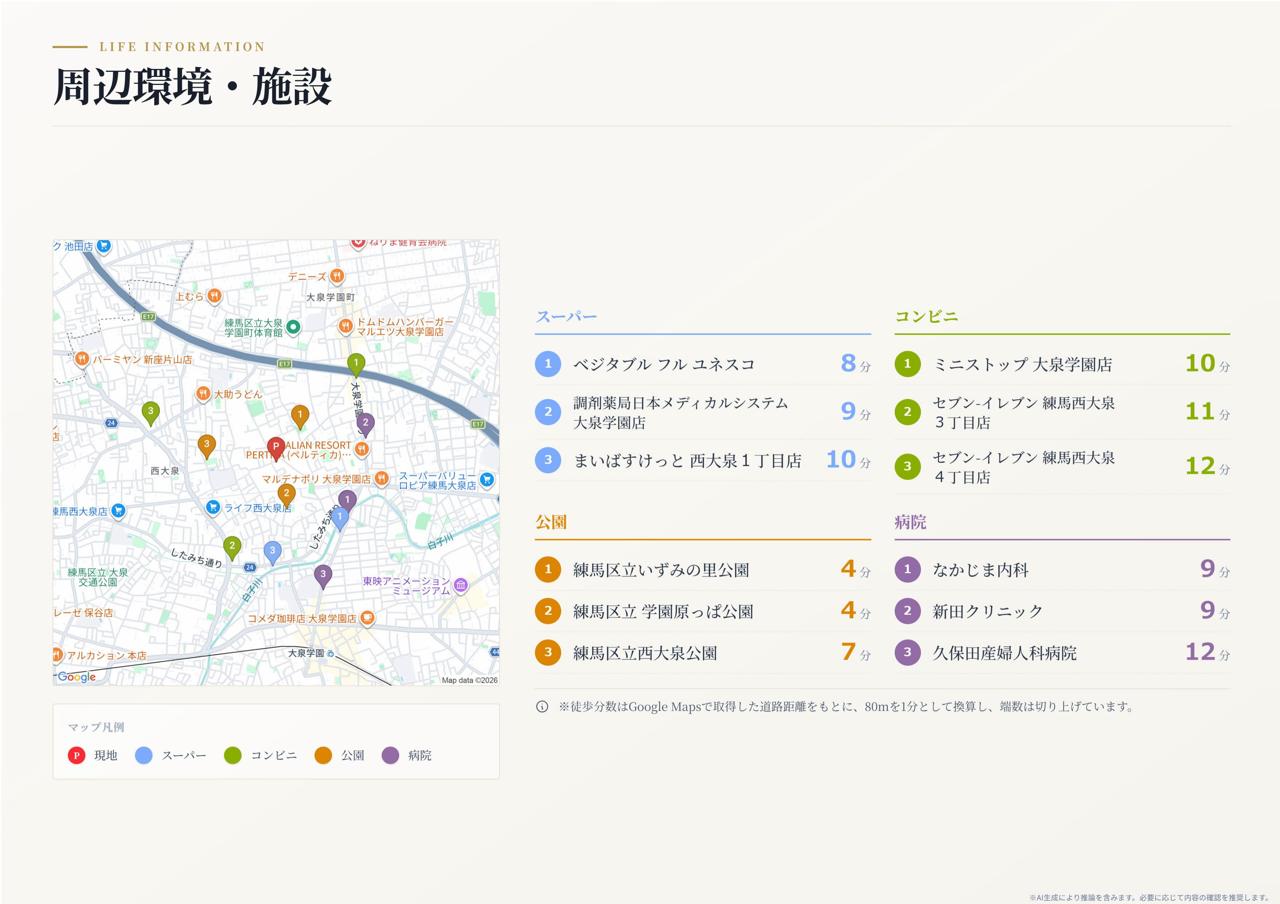Click orange park pin 3 on the map
The width and height of the screenshot is (1280, 904).
207,446
